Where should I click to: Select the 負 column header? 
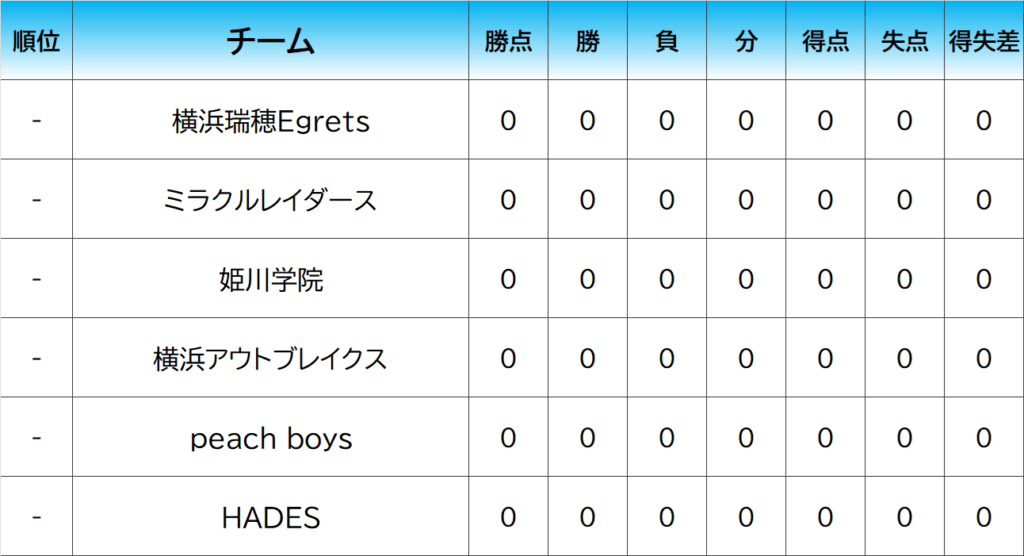point(666,42)
